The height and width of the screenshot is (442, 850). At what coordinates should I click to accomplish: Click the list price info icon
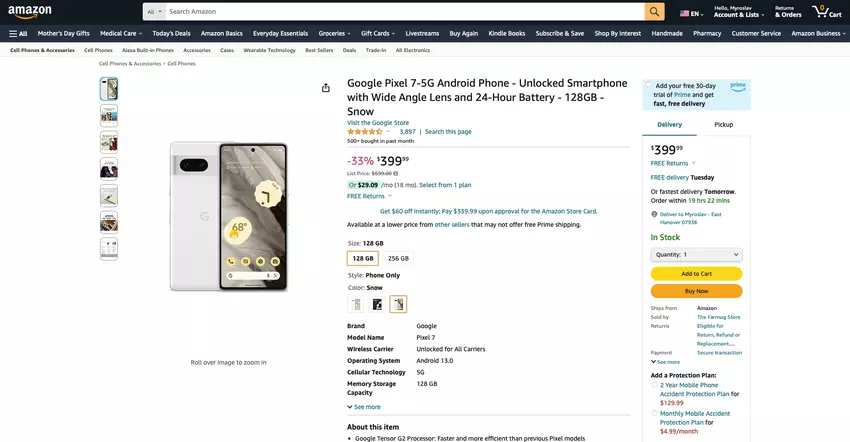coord(395,173)
